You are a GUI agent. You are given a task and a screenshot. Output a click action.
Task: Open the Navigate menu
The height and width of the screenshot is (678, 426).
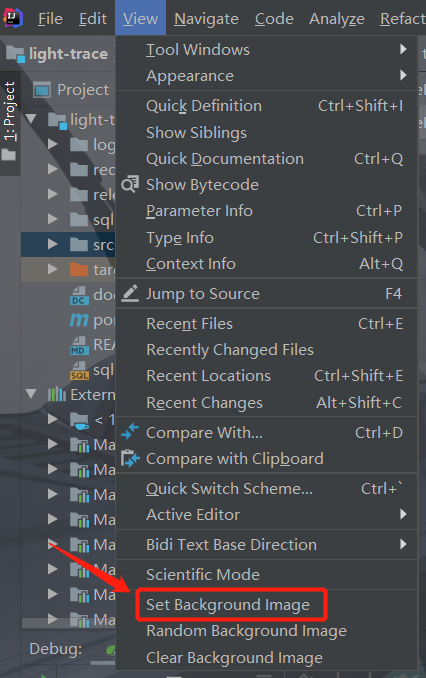pos(206,19)
